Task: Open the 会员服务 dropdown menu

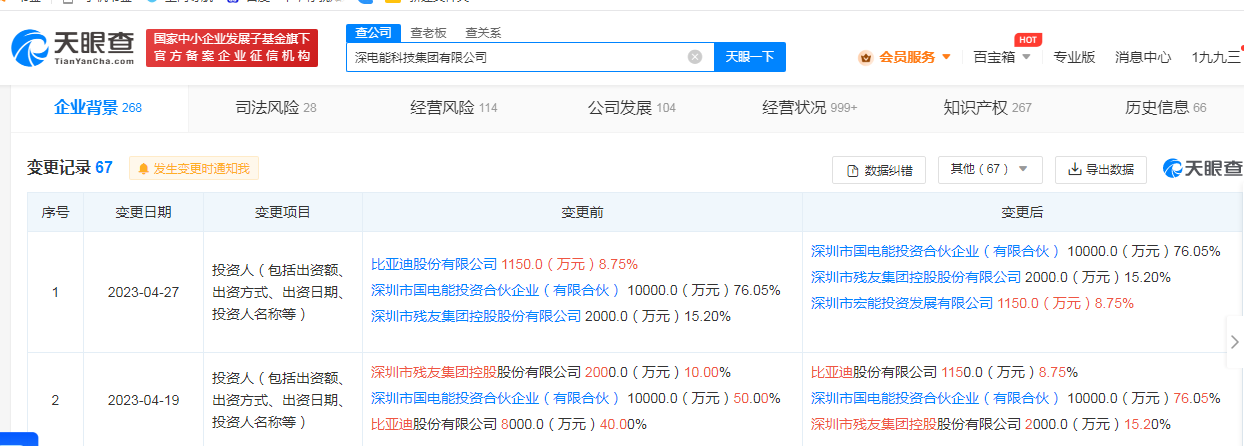Action: click(914, 57)
